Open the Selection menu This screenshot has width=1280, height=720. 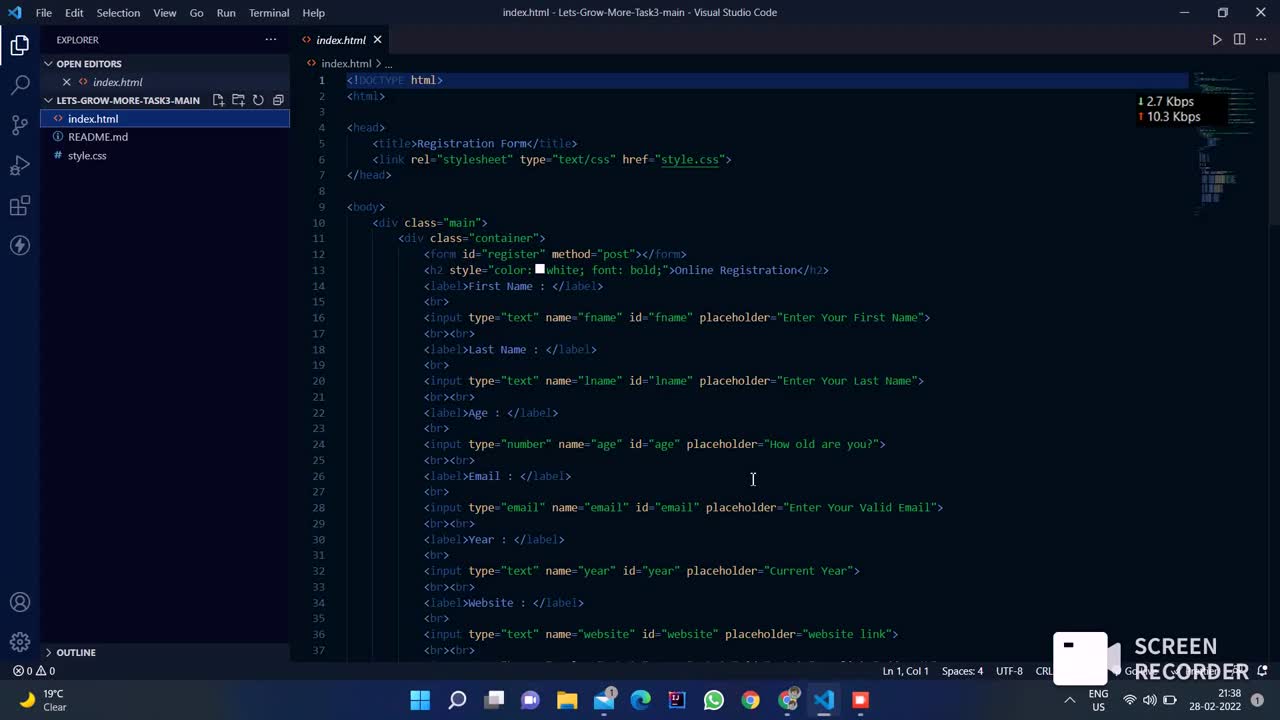point(118,13)
